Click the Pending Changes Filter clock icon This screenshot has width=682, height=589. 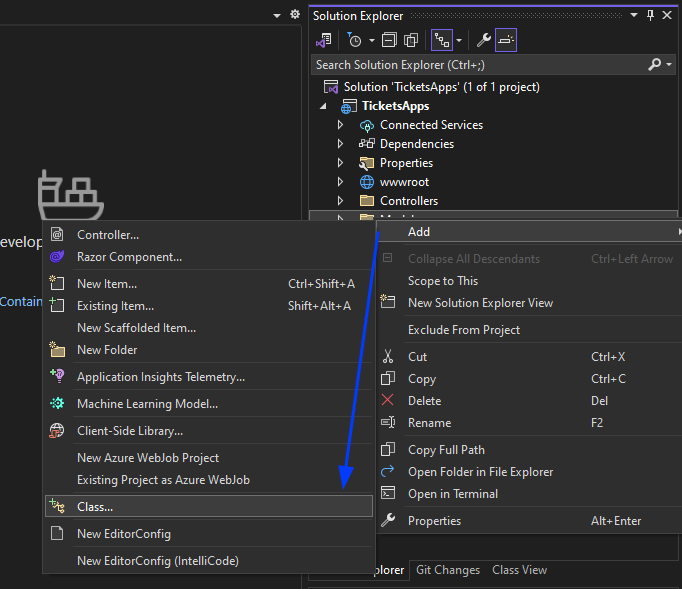(x=354, y=40)
